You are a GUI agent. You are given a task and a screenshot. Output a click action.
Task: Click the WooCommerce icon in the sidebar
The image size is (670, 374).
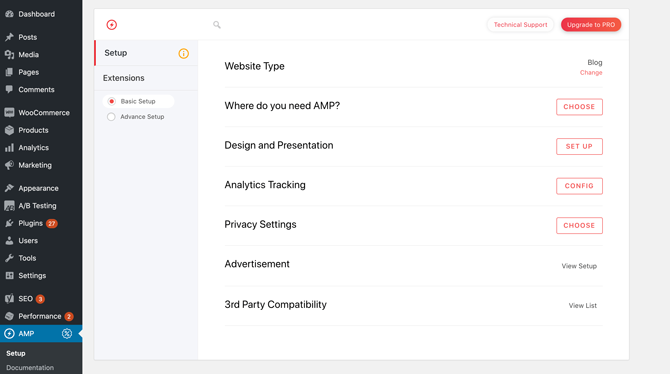pyautogui.click(x=9, y=113)
